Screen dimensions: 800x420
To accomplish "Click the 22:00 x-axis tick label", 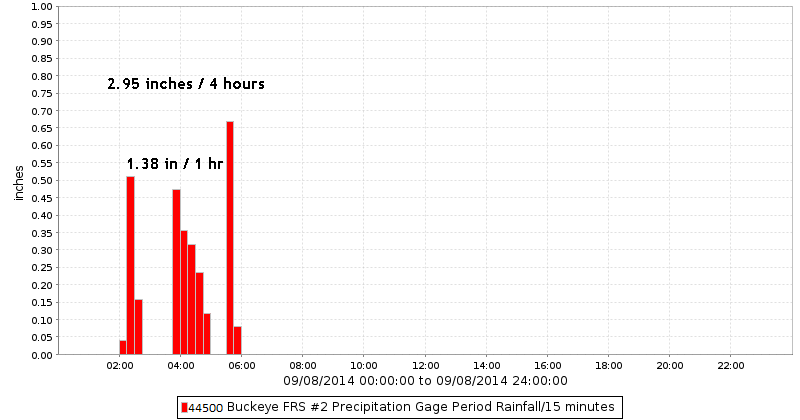I will pos(731,366).
